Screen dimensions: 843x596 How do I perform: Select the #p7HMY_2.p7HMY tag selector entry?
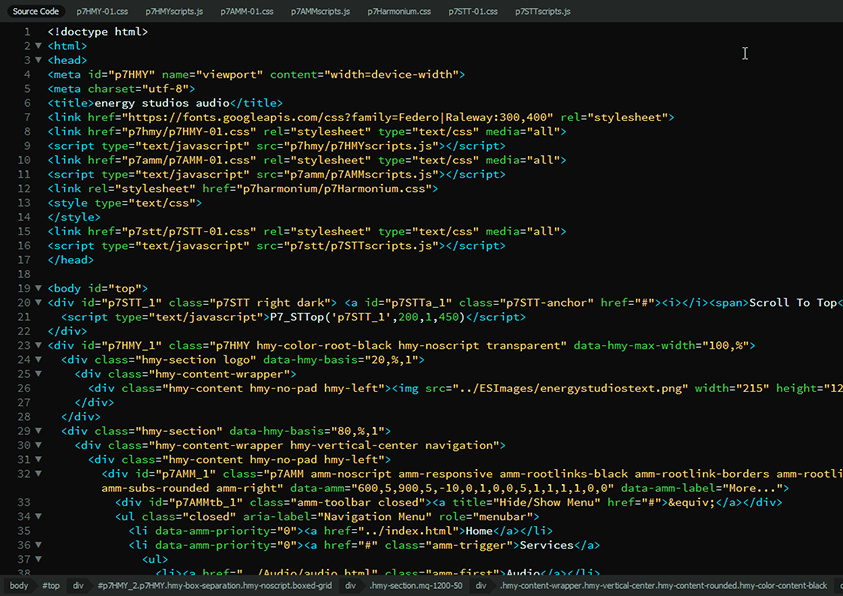215,586
